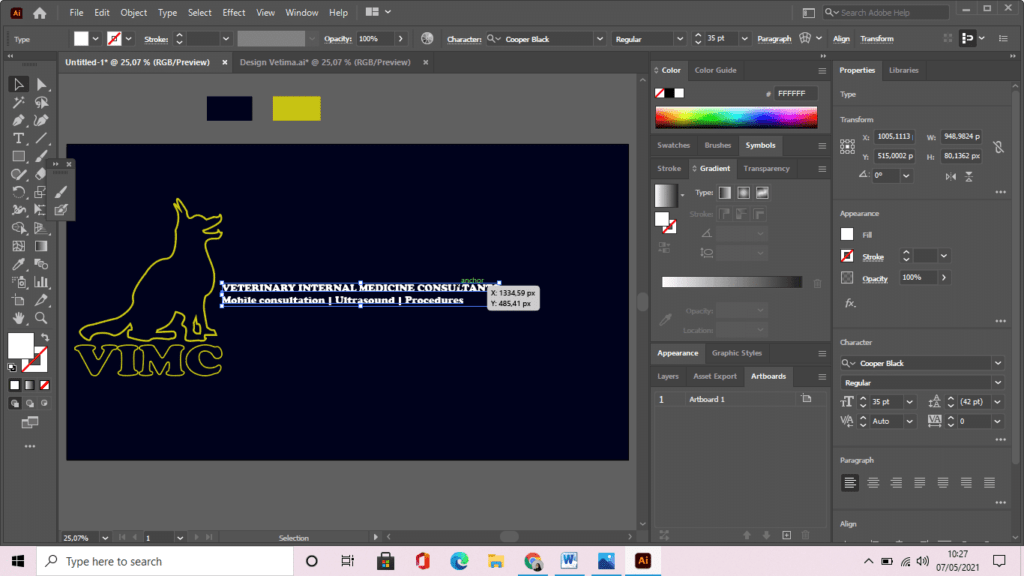The width and height of the screenshot is (1024, 576).
Task: Set paragraph Align left
Action: [x=850, y=483]
